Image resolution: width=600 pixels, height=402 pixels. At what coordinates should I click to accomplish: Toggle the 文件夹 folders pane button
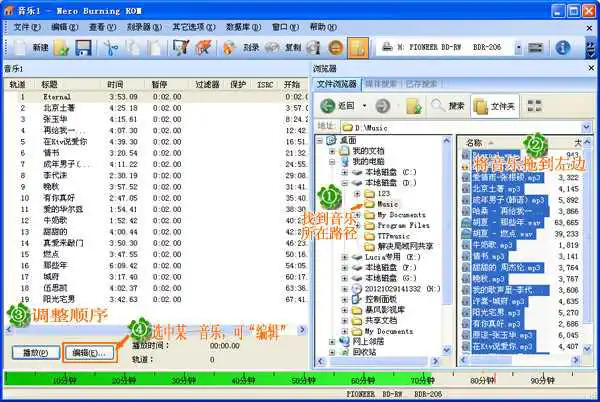coord(494,106)
